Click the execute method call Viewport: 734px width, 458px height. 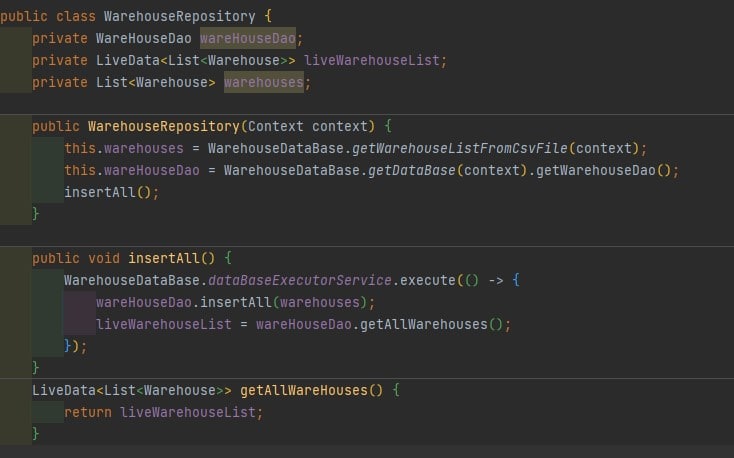pyautogui.click(x=428, y=281)
